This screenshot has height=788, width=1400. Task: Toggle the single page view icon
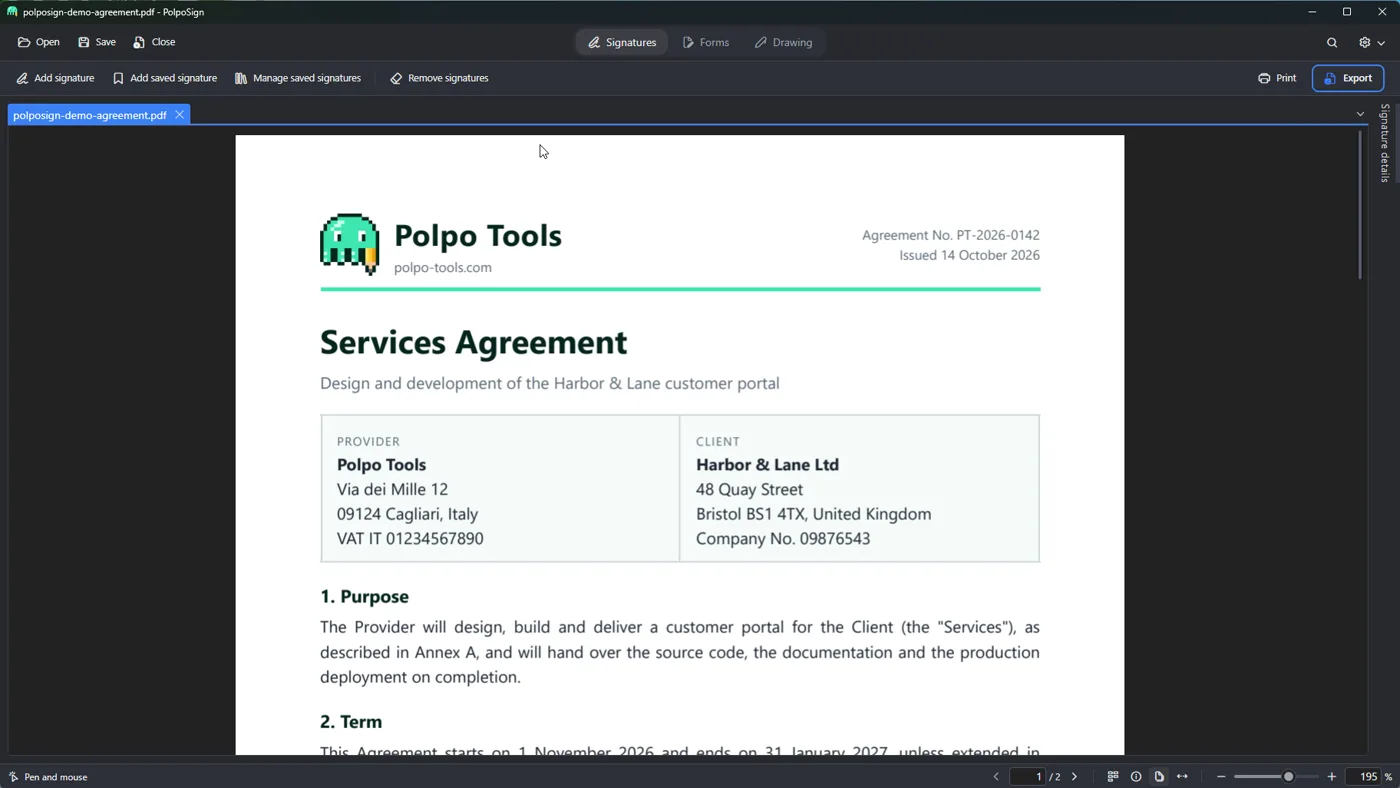pos(1159,777)
